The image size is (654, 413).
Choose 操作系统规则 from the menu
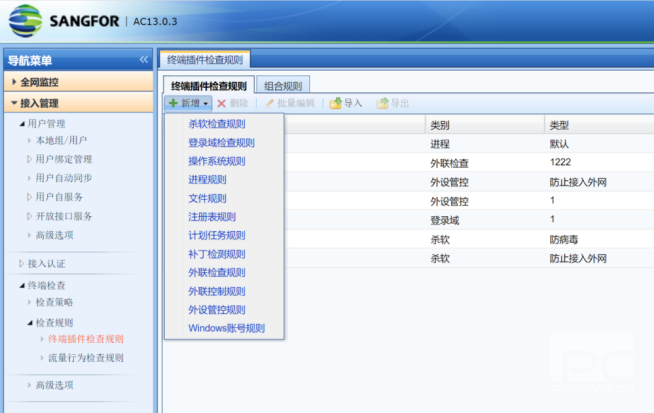(216, 161)
